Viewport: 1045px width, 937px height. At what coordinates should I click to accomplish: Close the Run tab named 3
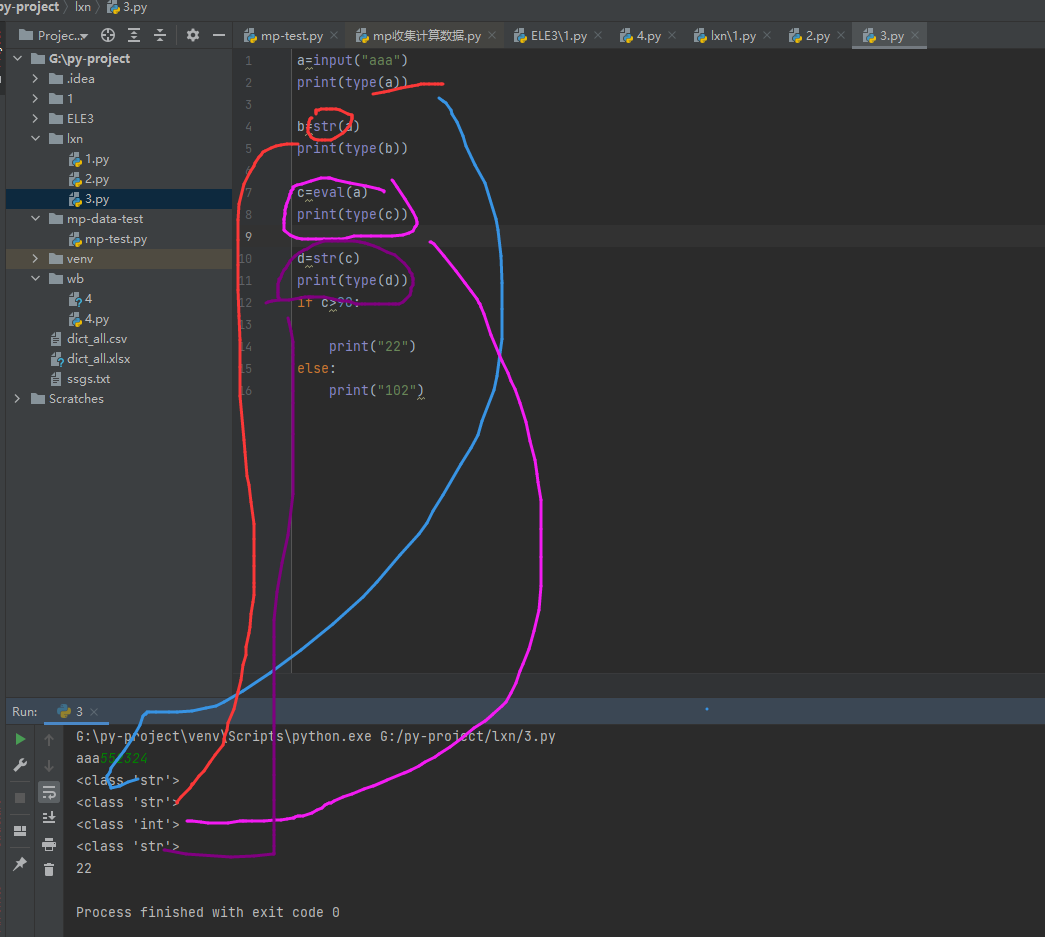(94, 712)
